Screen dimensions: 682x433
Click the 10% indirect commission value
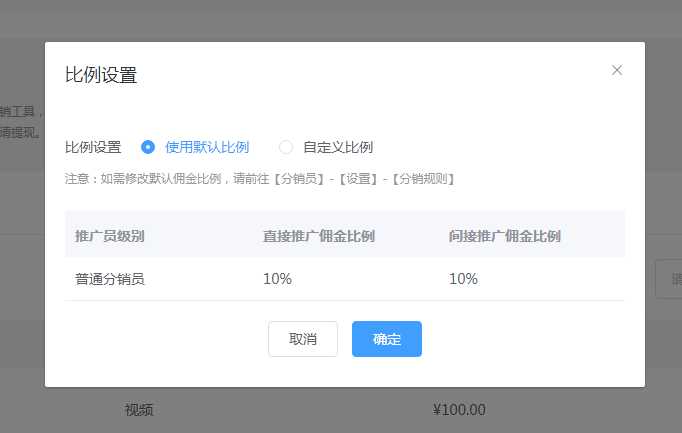tap(464, 279)
